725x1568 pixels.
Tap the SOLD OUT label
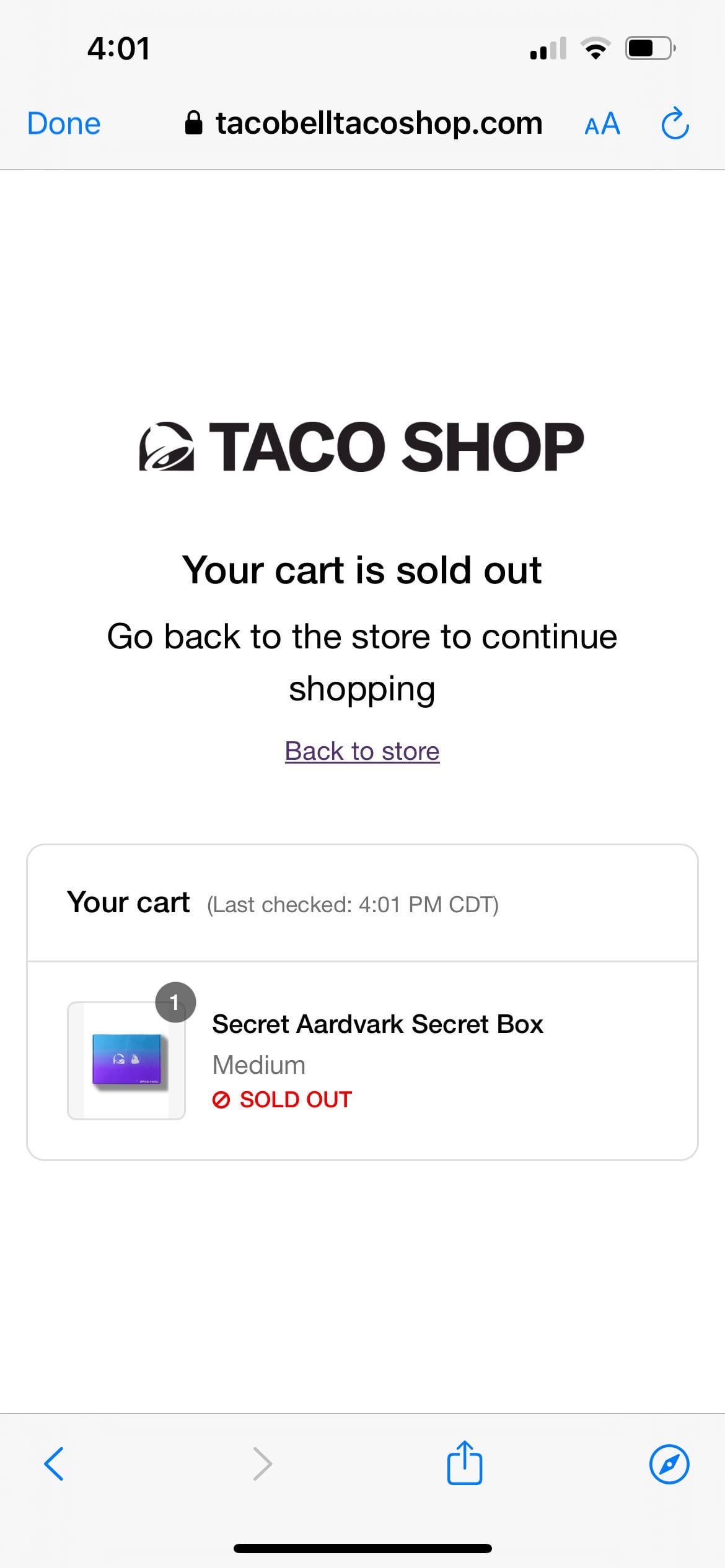pos(296,1100)
